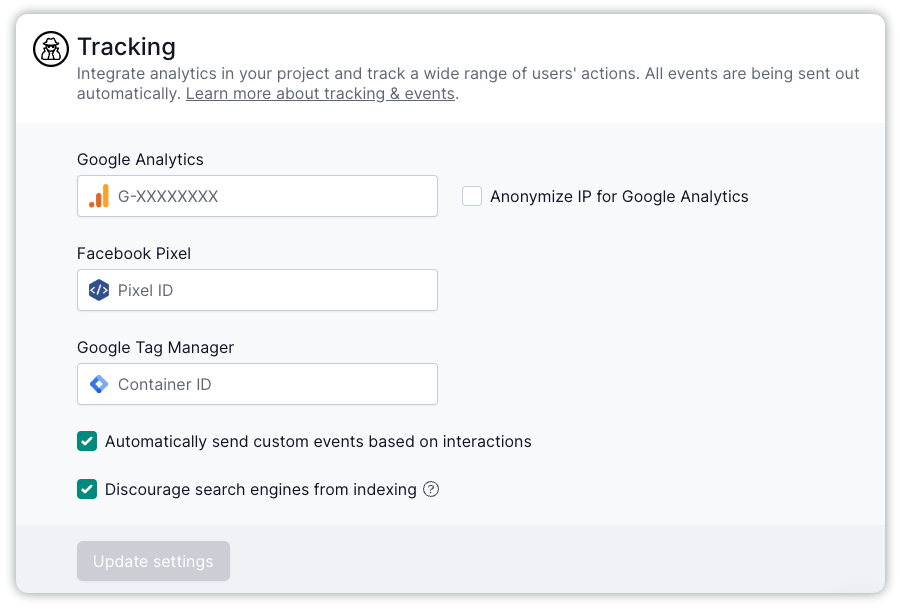Click the Tracking section heading
Image resolution: width=900 pixels, height=610 pixels.
[126, 47]
